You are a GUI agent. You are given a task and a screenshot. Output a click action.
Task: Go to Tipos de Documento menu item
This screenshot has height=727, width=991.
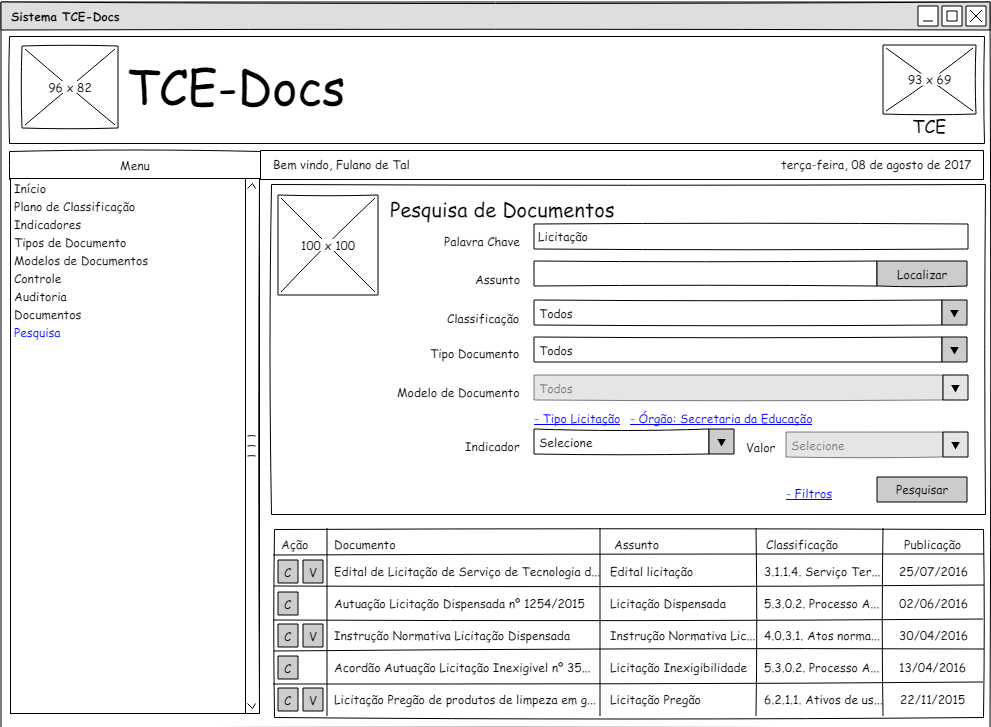coord(70,243)
